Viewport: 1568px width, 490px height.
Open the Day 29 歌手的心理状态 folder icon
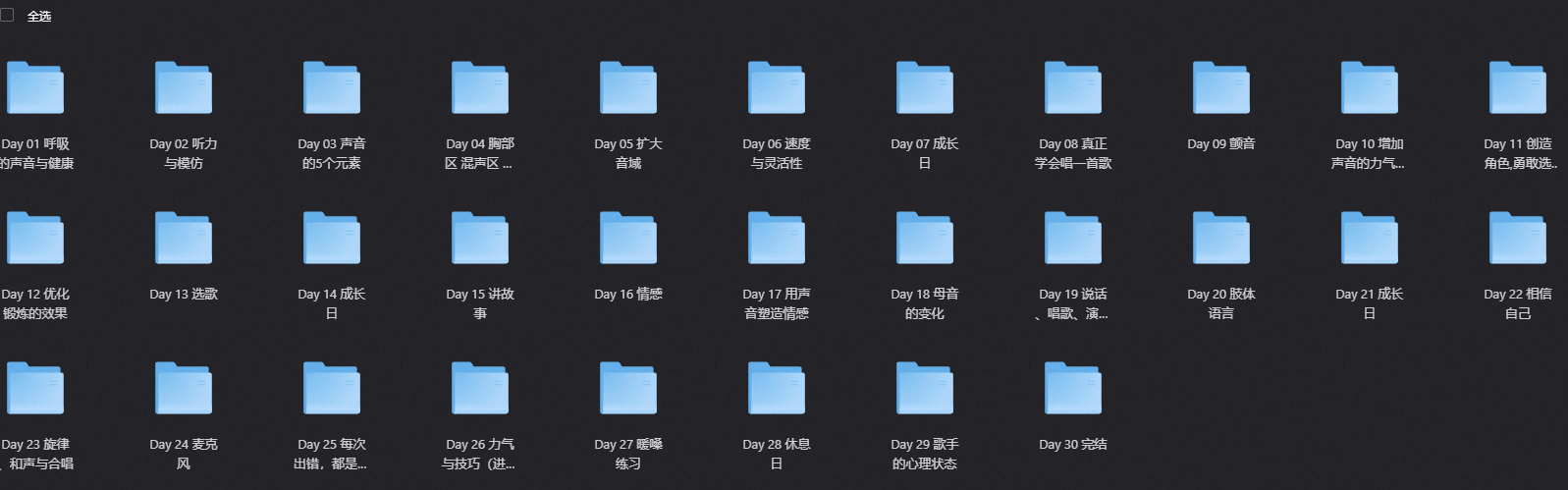coord(925,388)
